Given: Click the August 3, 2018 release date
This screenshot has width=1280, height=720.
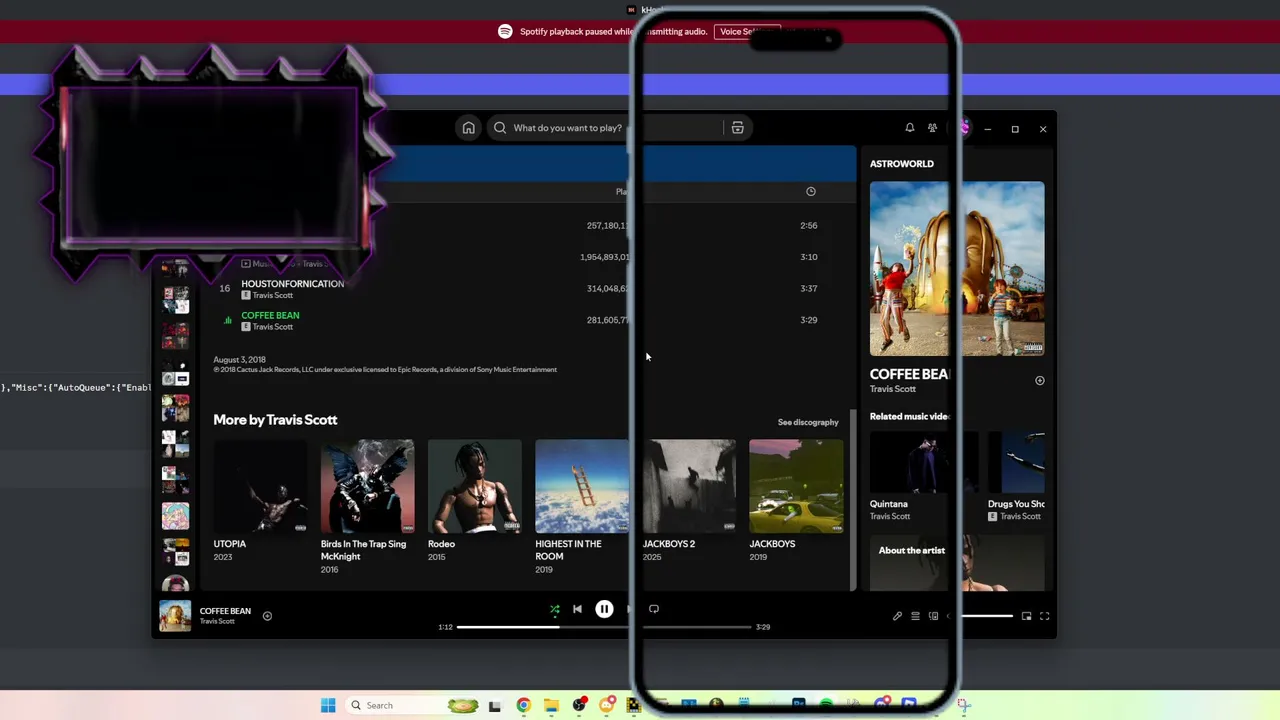Looking at the screenshot, I should point(239,360).
